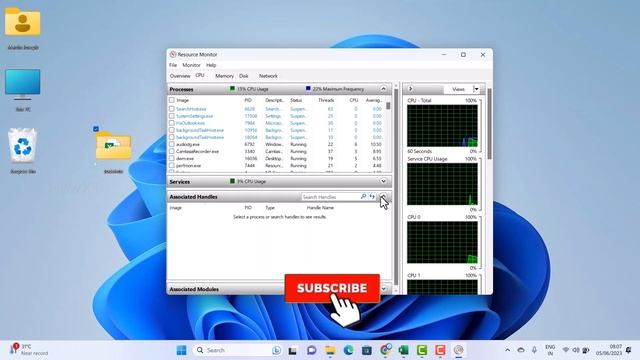640x360 pixels.
Task: Sort processes by Threads column header
Action: point(326,100)
